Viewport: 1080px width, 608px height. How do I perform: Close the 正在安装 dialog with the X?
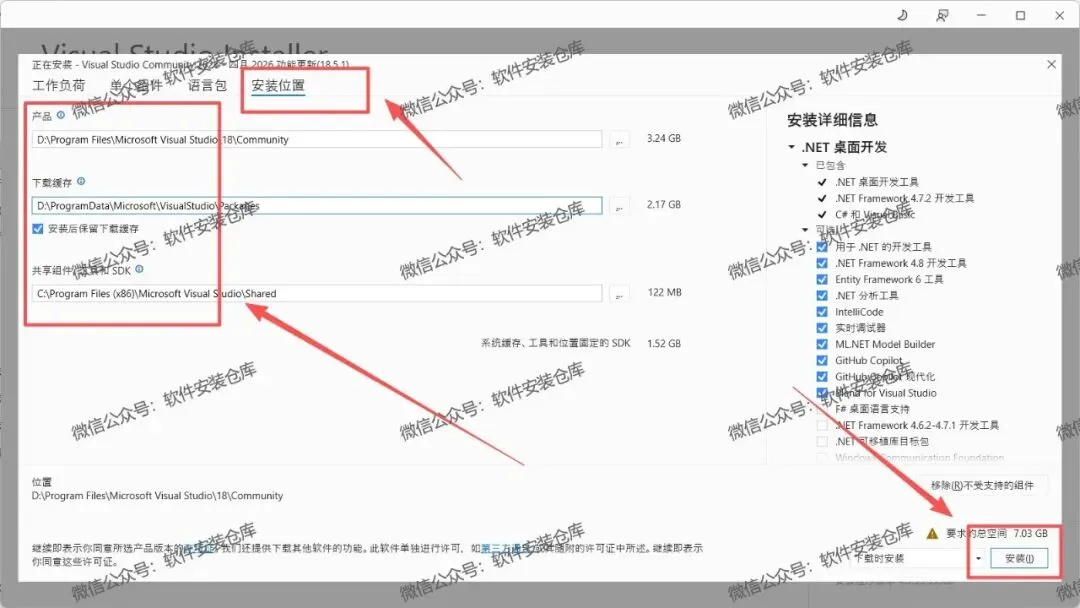click(x=1051, y=64)
